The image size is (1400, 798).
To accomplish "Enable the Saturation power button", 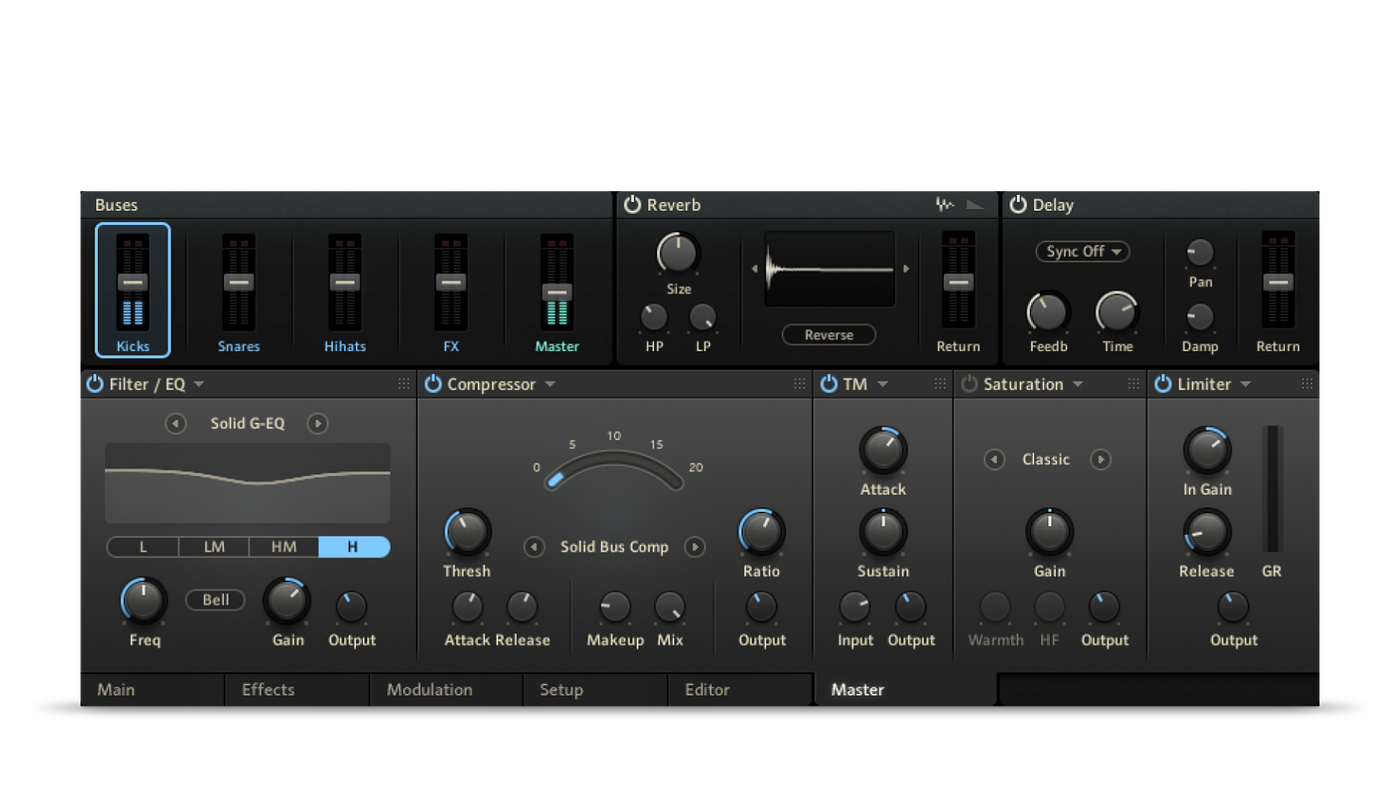I will [x=969, y=384].
